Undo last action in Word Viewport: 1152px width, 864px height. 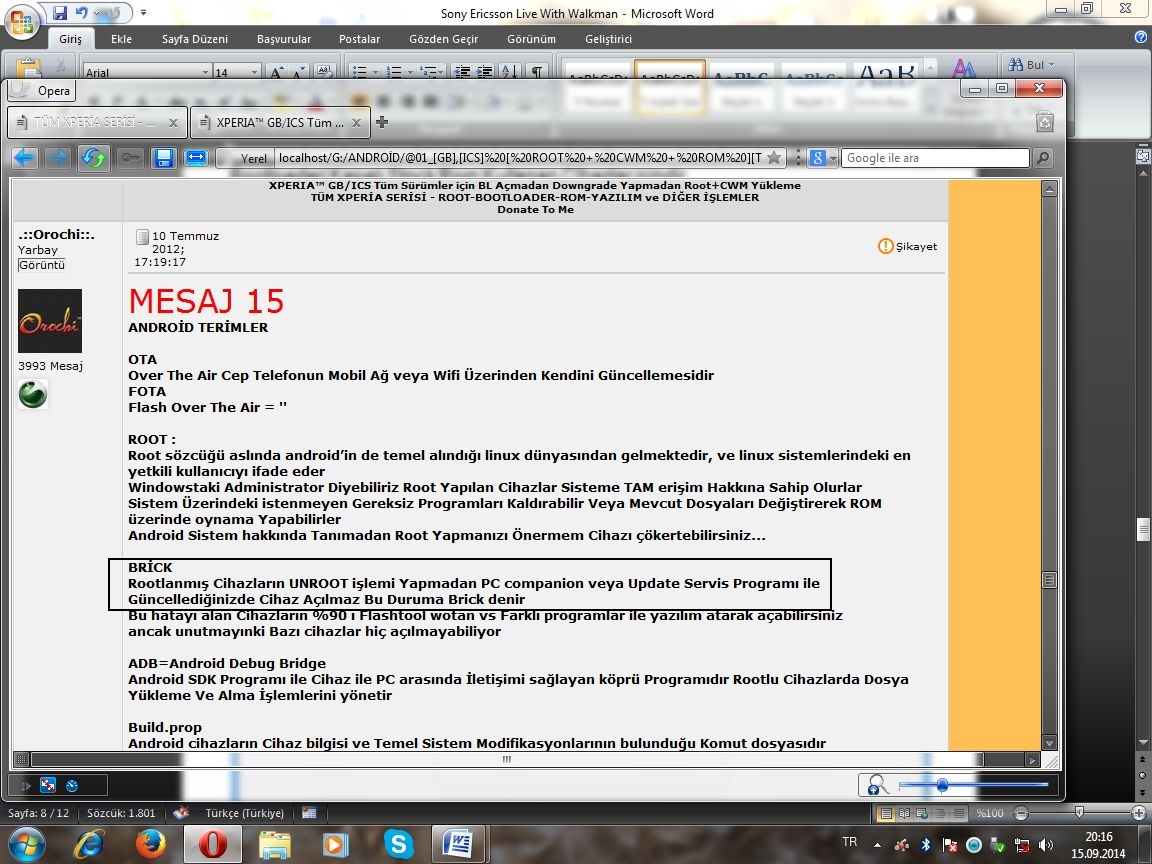pyautogui.click(x=81, y=12)
